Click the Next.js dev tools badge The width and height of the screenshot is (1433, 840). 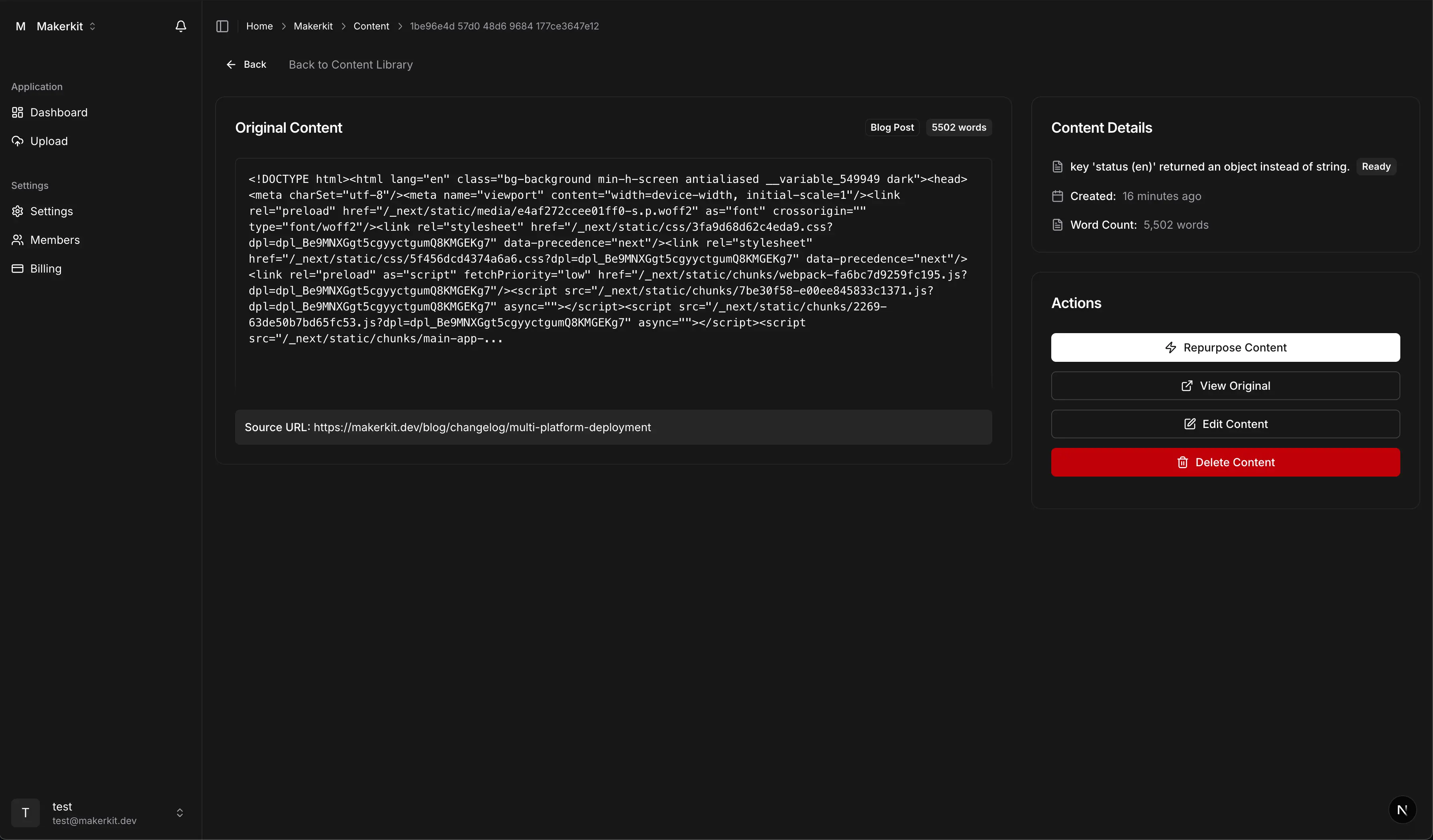pyautogui.click(x=1402, y=809)
